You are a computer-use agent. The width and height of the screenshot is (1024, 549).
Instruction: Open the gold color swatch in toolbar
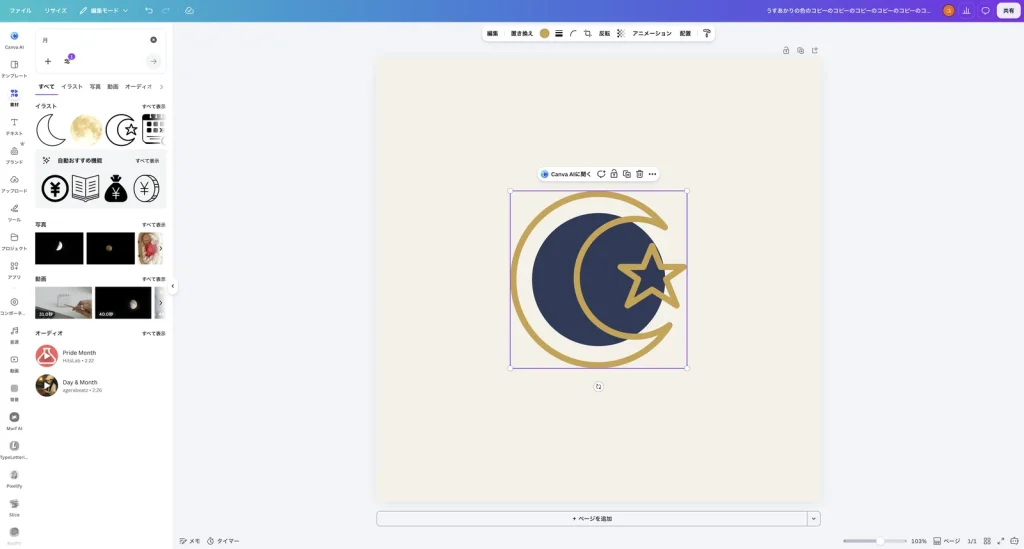[x=544, y=33]
